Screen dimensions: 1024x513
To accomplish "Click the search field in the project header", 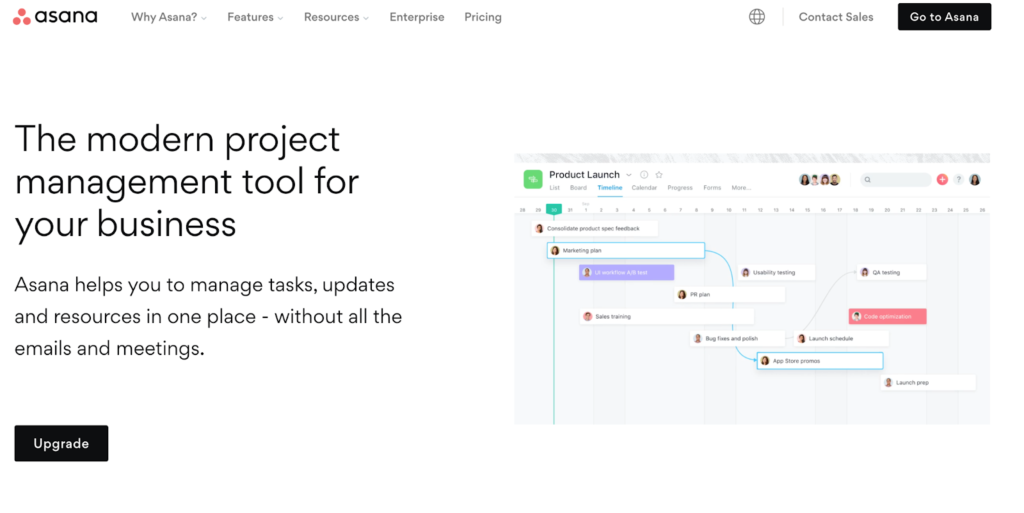I will [895, 179].
